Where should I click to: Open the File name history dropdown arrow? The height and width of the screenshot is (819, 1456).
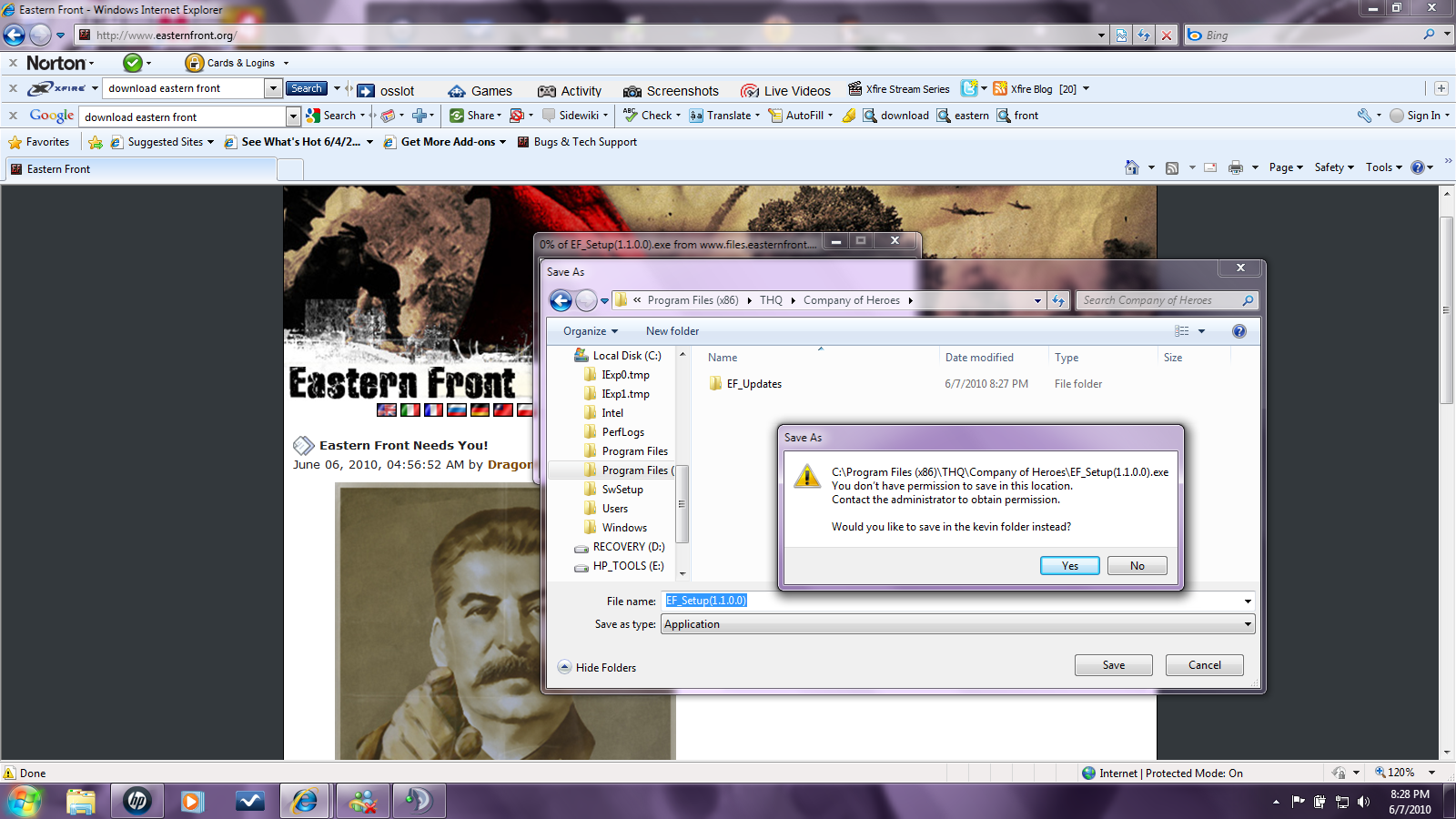[1248, 601]
